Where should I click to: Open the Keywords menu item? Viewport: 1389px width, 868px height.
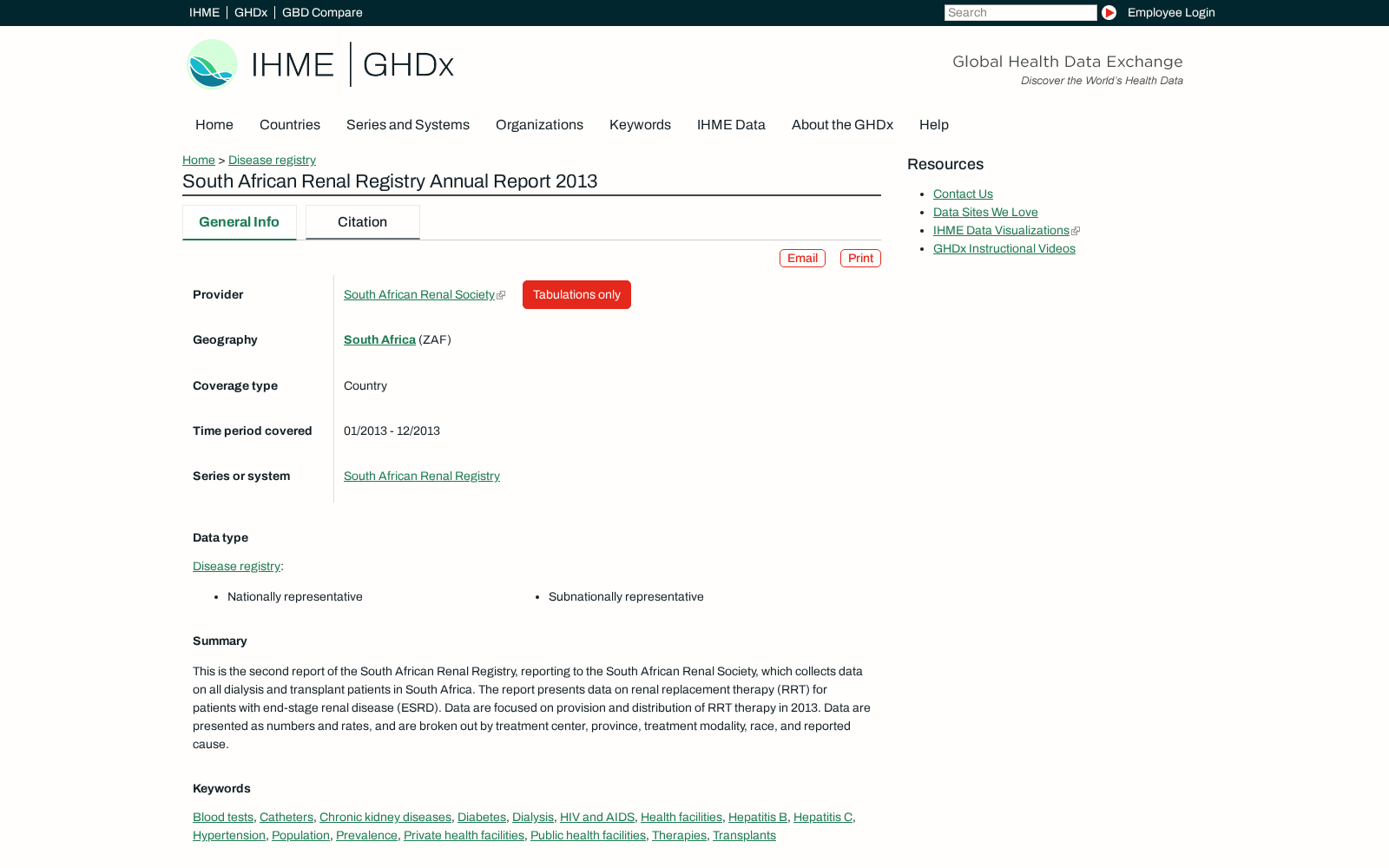click(640, 125)
